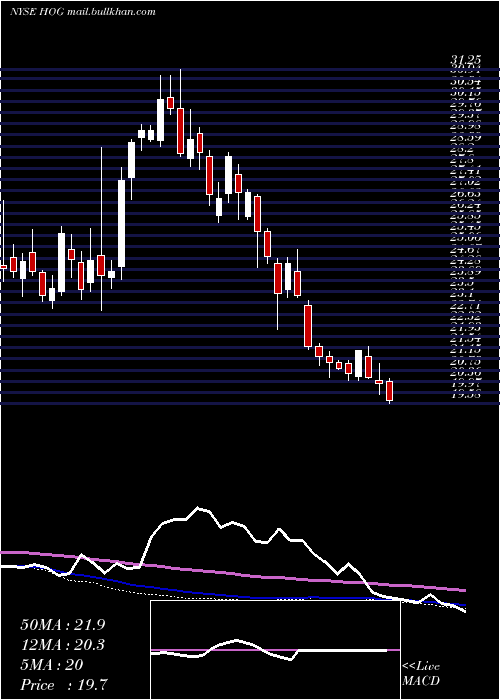This screenshot has height=700, width=500.
Task: Click the 31.25 price axis label
Action: (465, 60)
